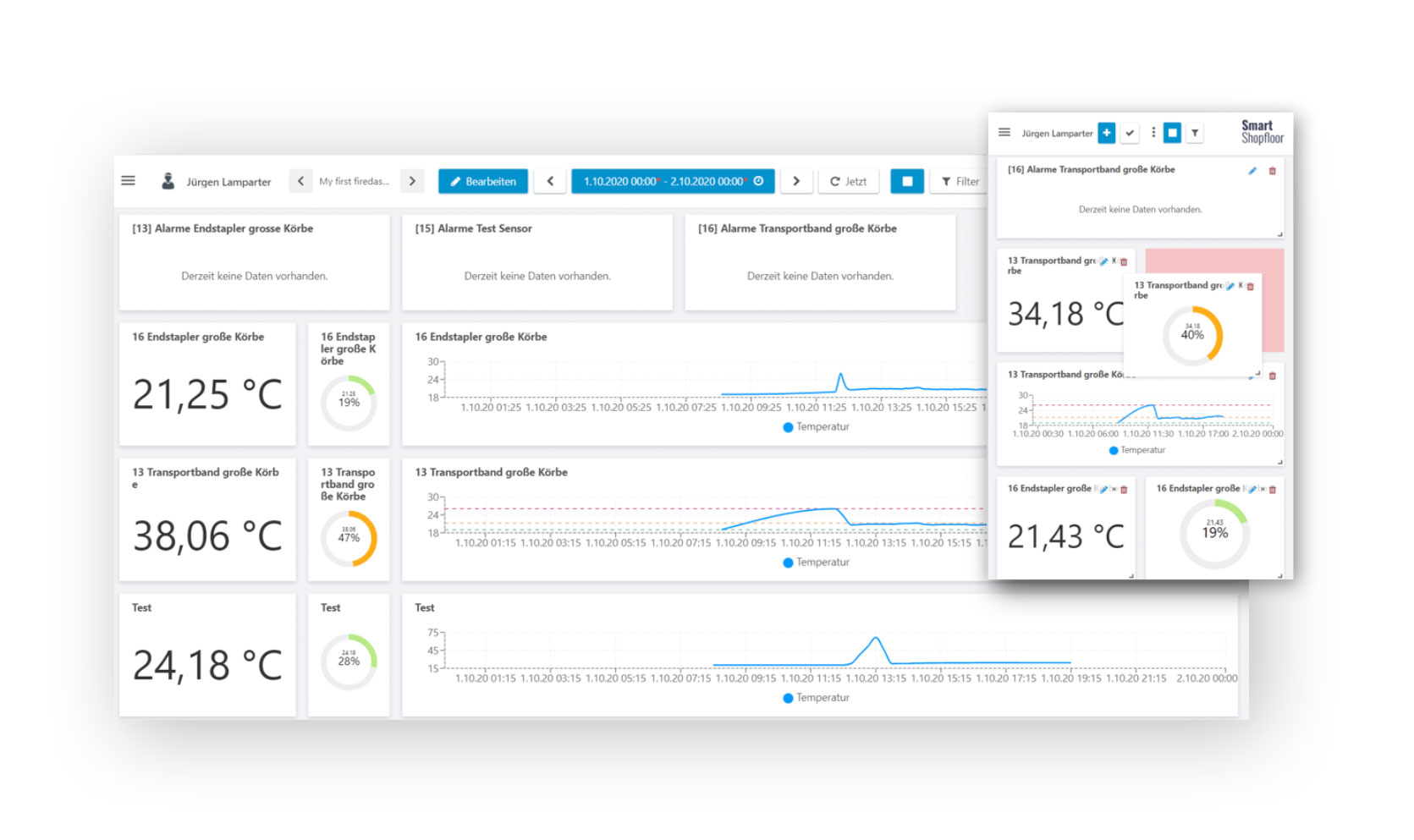Click the 24,18 °C Test temperature value
The width and height of the screenshot is (1414, 840).
tap(207, 665)
